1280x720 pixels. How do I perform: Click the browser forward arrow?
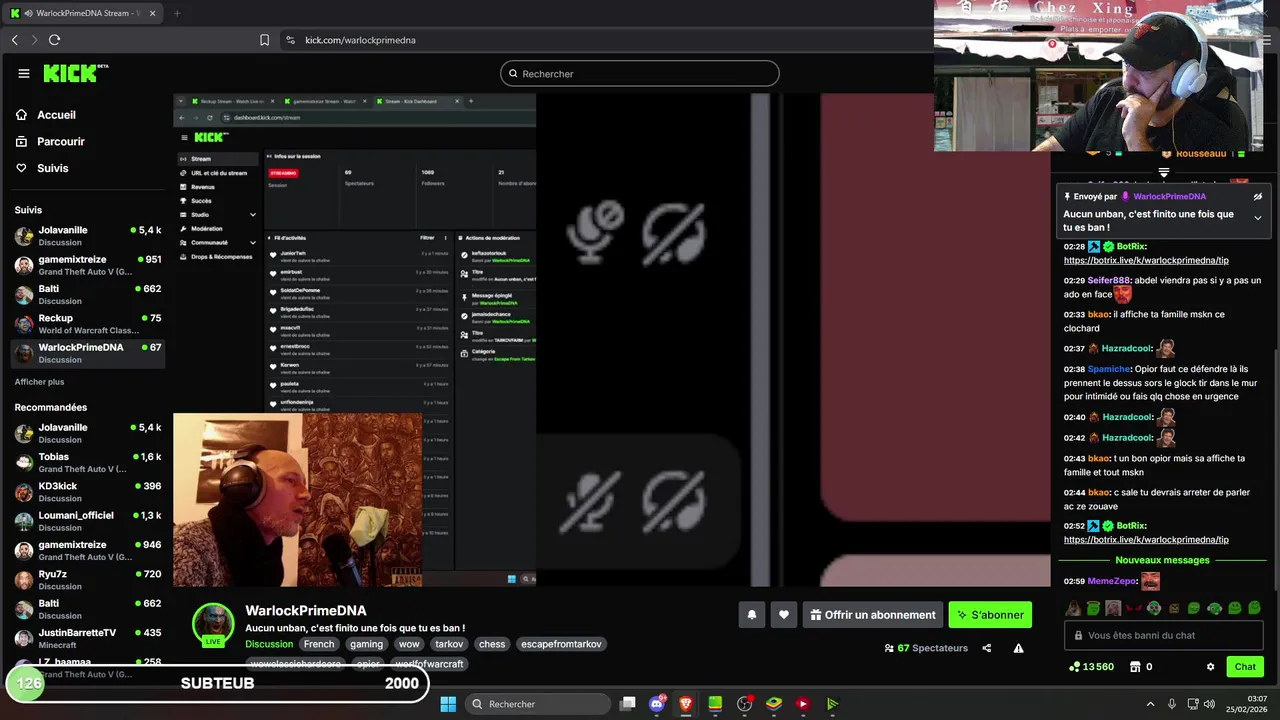point(34,40)
